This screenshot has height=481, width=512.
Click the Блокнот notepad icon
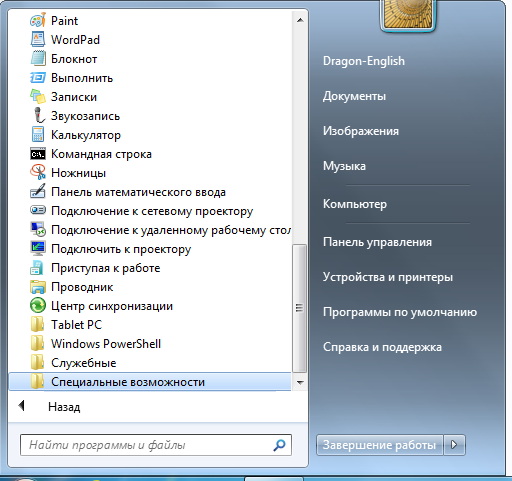pos(38,58)
